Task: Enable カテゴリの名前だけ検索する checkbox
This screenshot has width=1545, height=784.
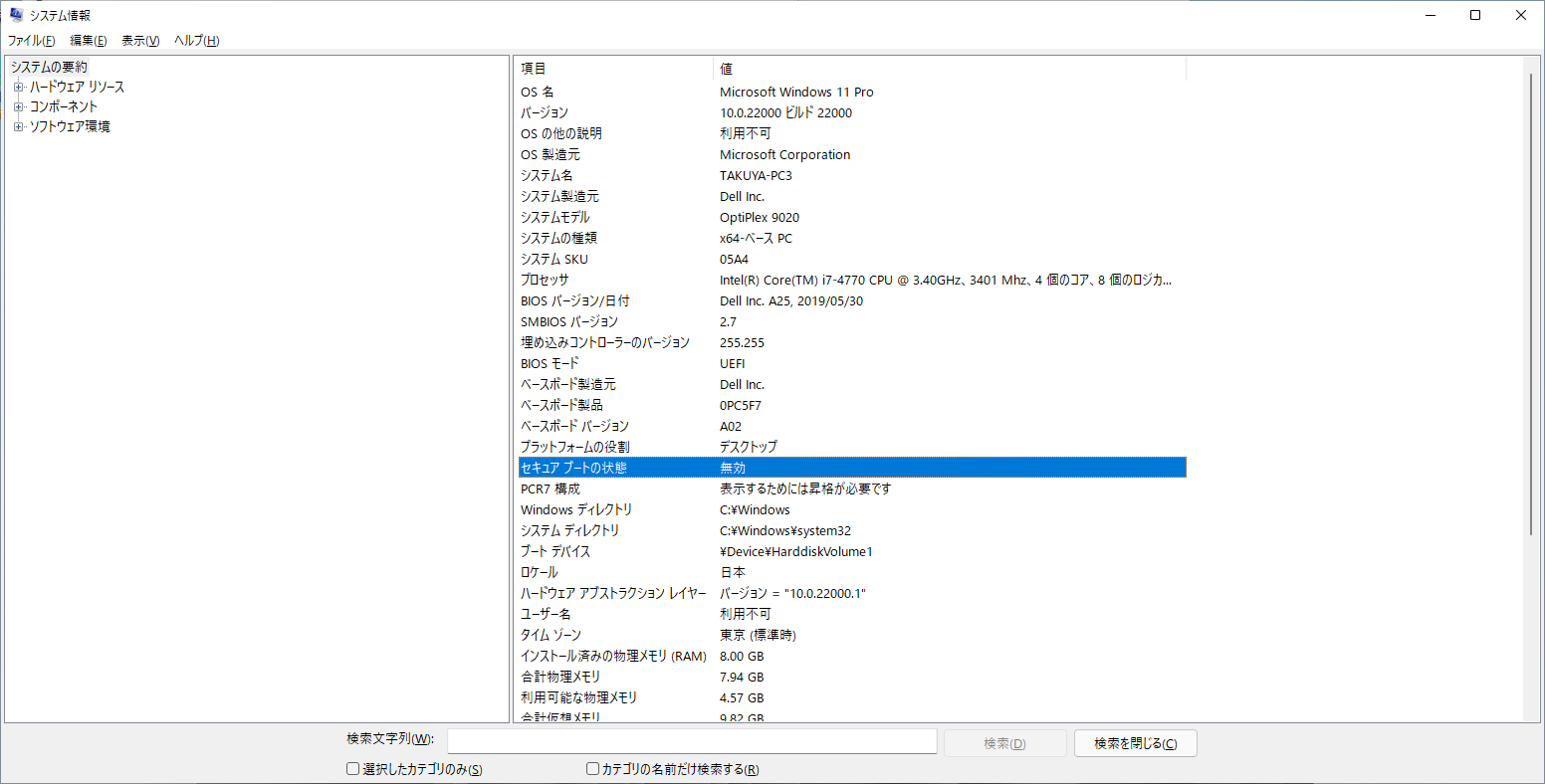Action: coord(592,769)
